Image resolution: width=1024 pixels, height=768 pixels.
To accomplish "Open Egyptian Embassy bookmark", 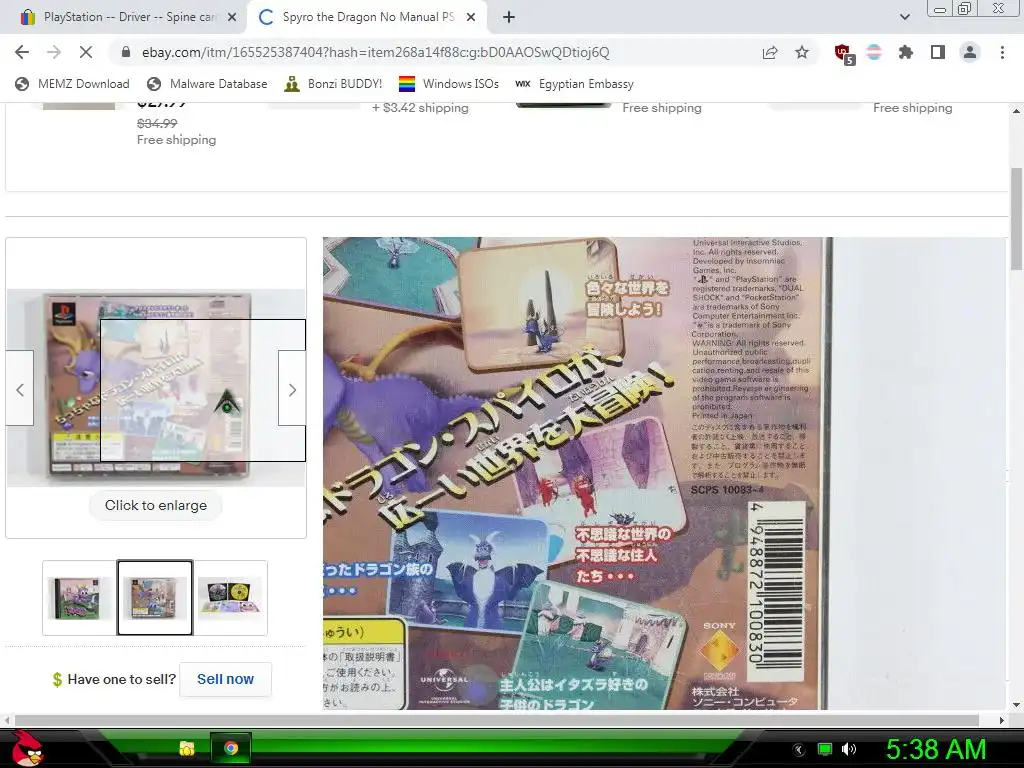I will click(x=574, y=84).
